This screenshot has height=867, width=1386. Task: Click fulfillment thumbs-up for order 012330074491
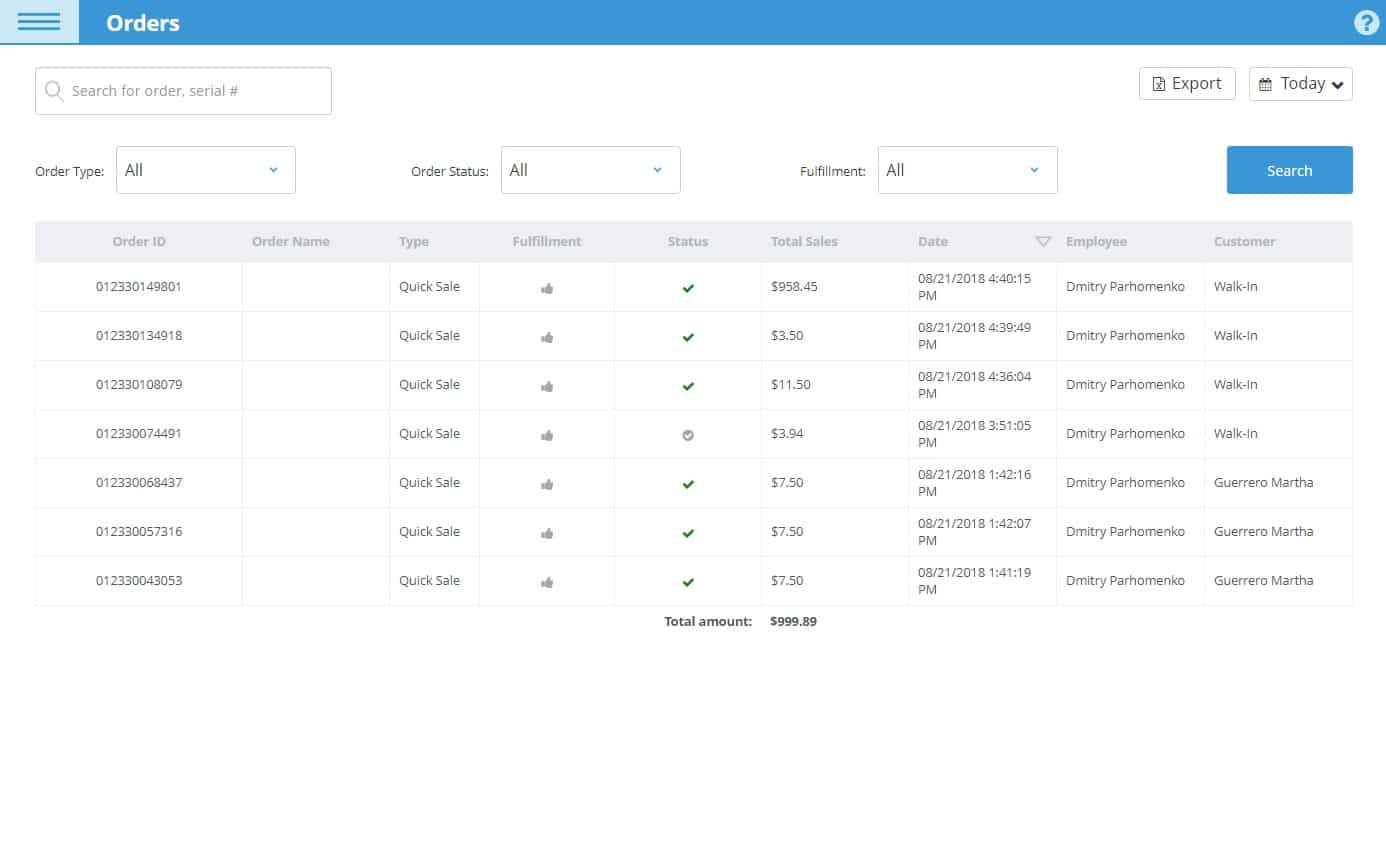(547, 435)
